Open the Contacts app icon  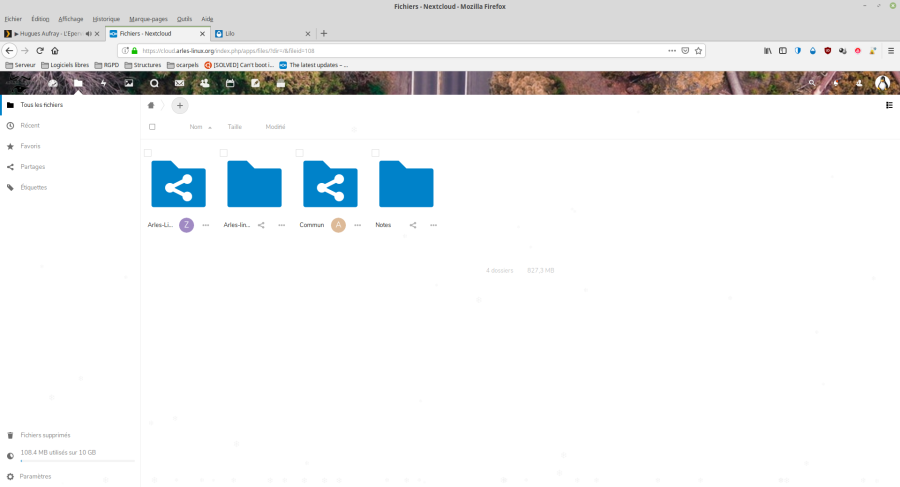point(204,83)
